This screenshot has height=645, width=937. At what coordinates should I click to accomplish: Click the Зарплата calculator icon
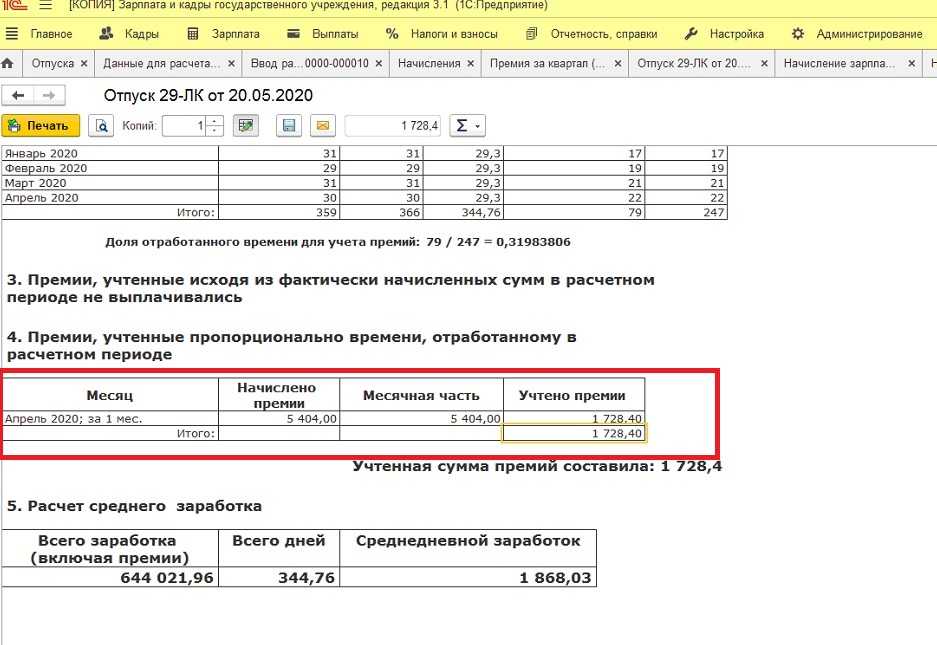tap(192, 34)
